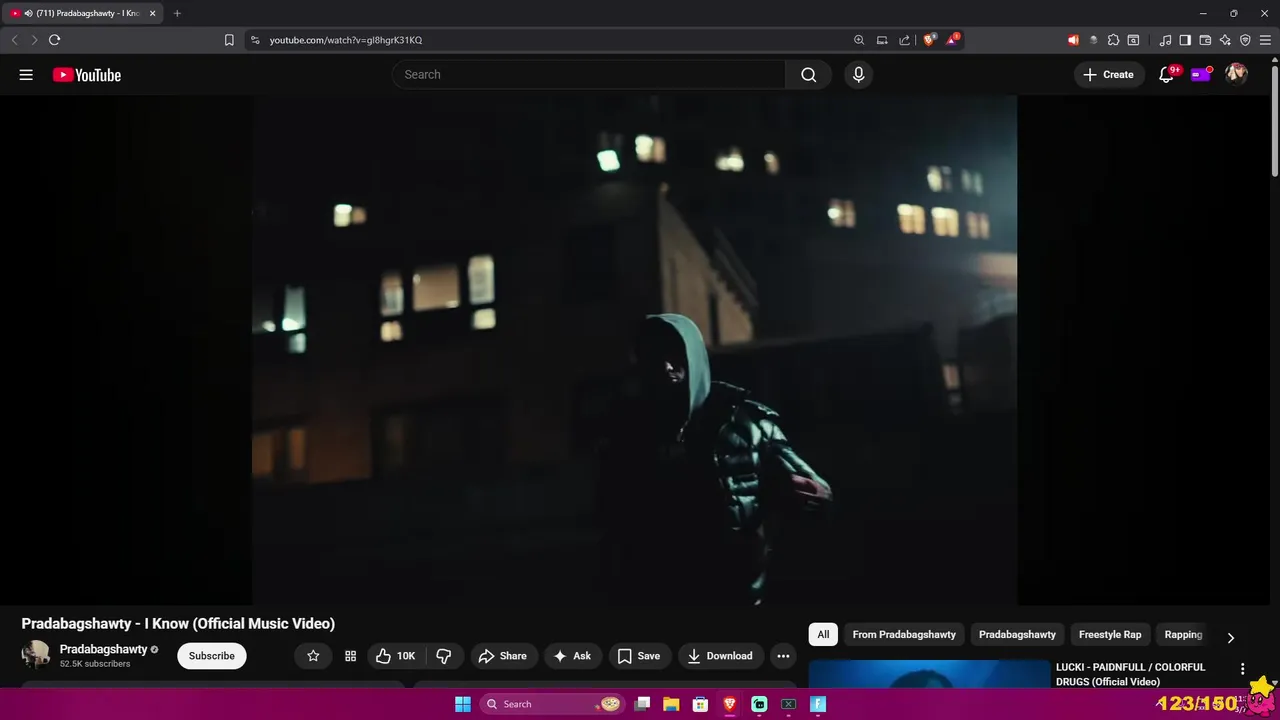Click the video player to pause
Viewport: 1280px width, 720px height.
click(x=634, y=350)
